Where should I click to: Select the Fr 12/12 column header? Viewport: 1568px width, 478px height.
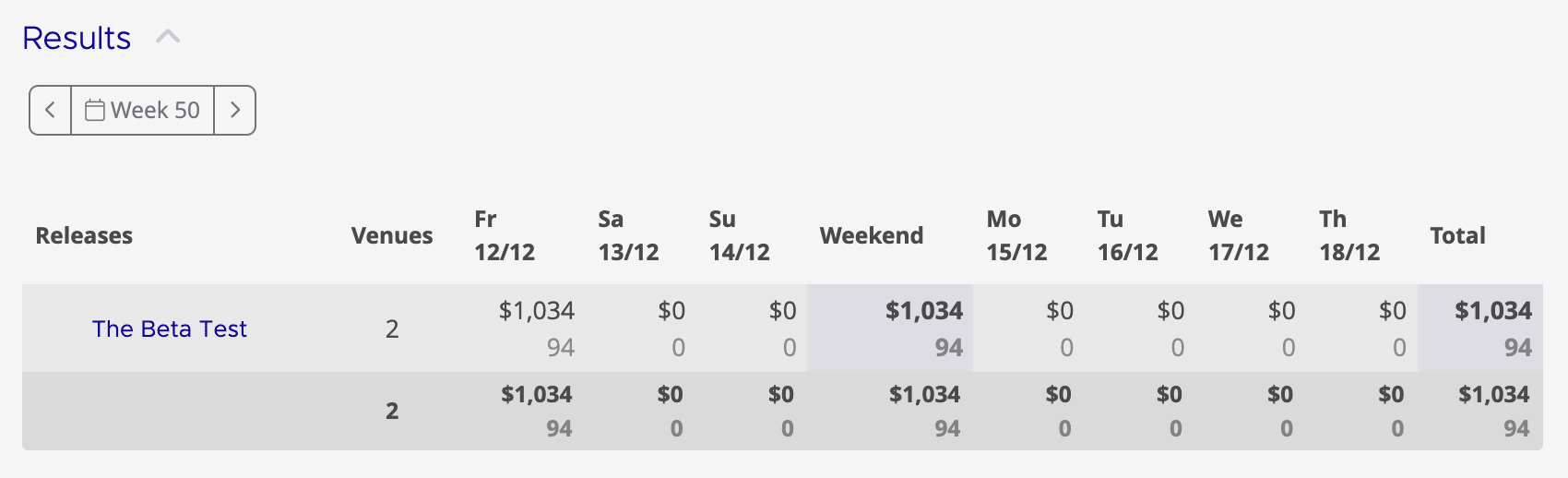505,235
